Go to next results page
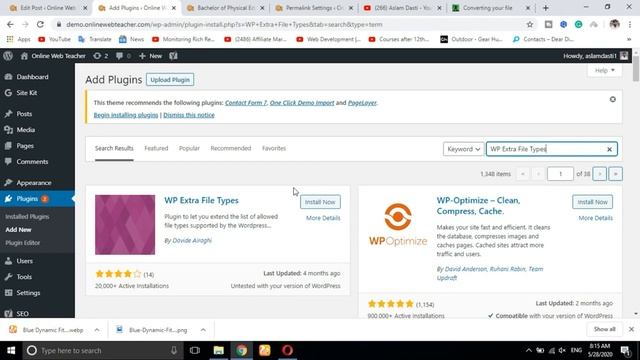 click(599, 174)
